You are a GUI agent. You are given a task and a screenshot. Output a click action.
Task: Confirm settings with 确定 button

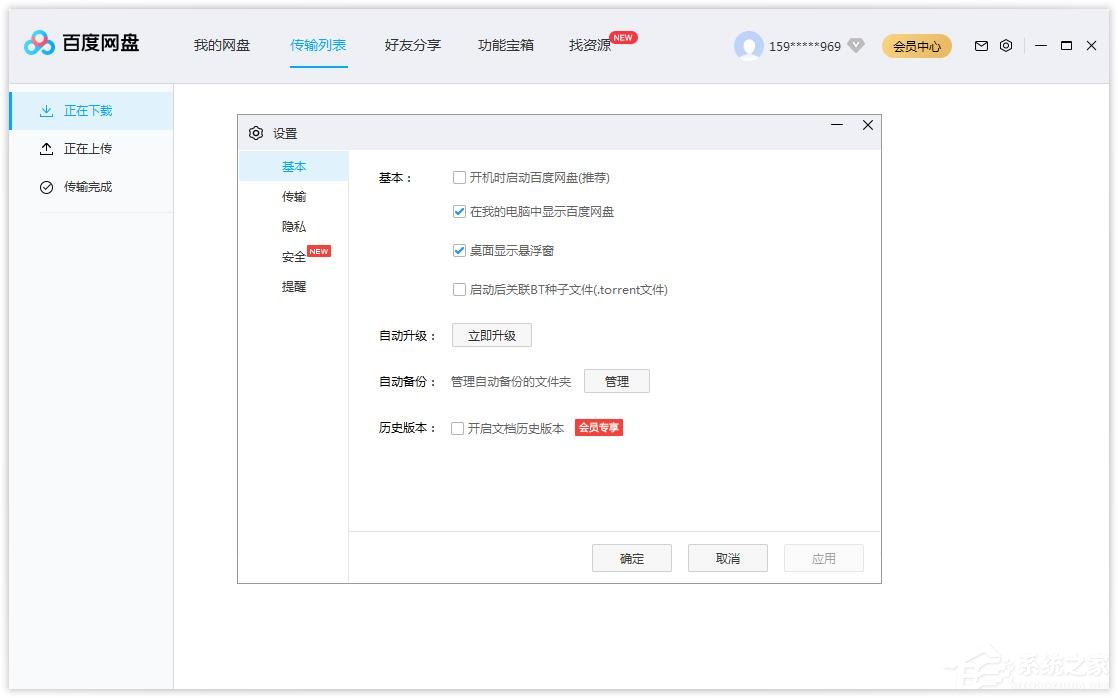click(632, 559)
